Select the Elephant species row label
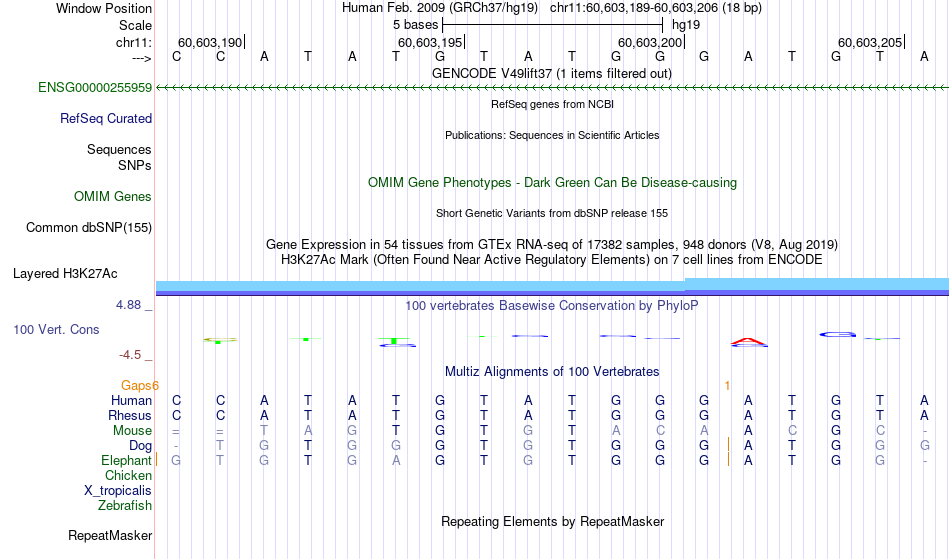 126,461
